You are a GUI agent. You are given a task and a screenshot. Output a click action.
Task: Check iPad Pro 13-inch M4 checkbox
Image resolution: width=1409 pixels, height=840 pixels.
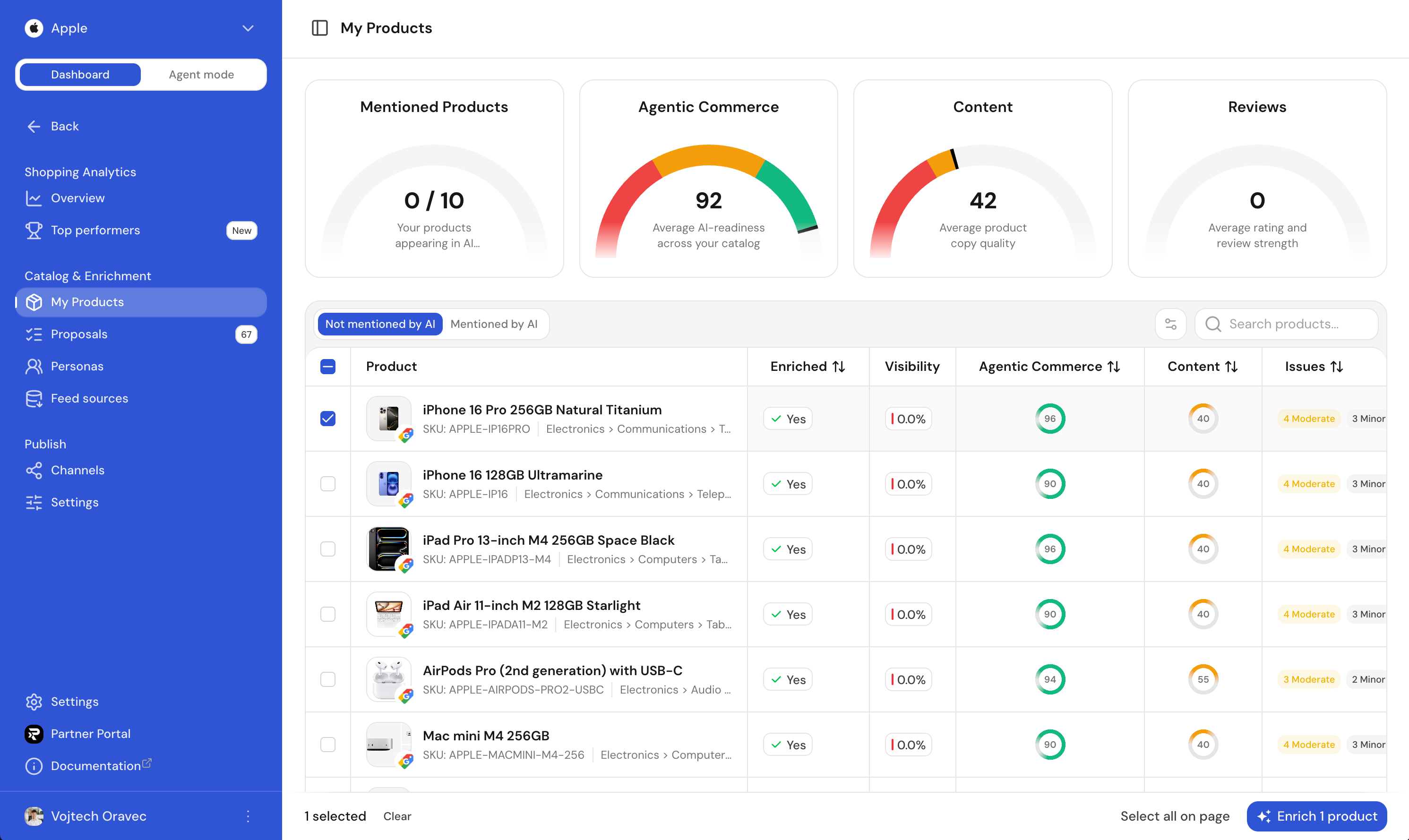pyautogui.click(x=328, y=549)
